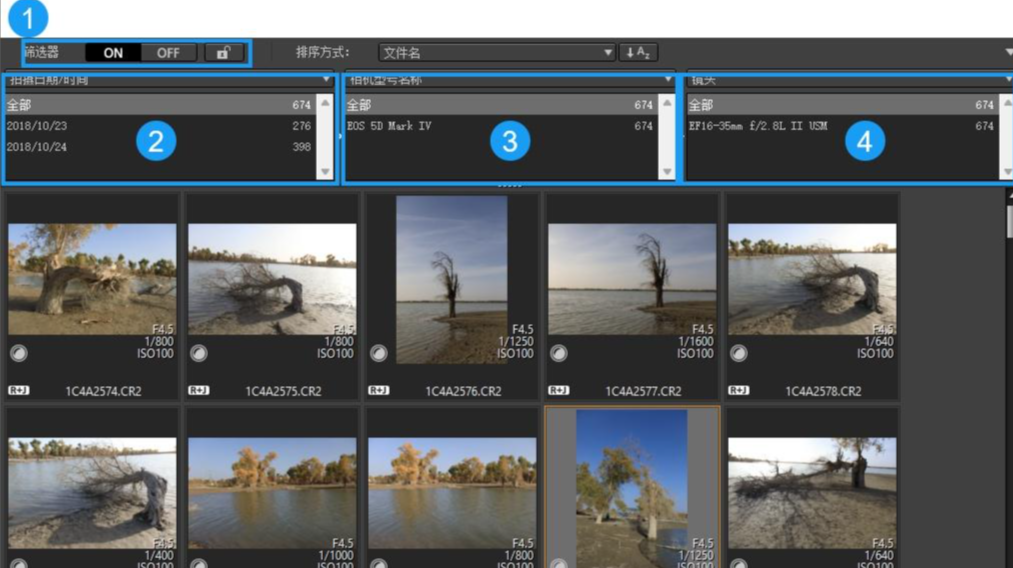Click the R+J badge on 1C4A2578.CR2
This screenshot has width=1013, height=568.
[738, 390]
